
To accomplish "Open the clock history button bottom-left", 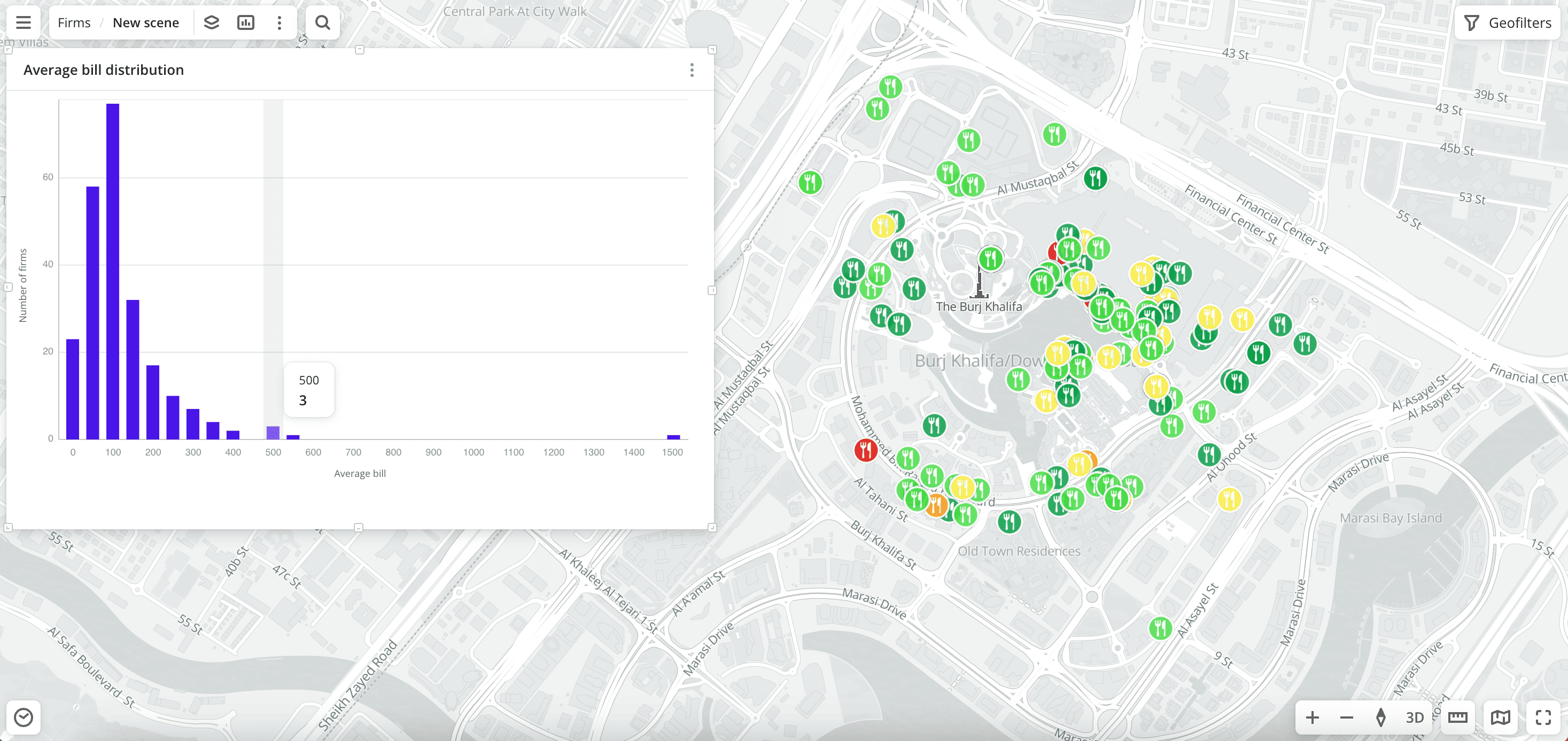I will coord(23,717).
